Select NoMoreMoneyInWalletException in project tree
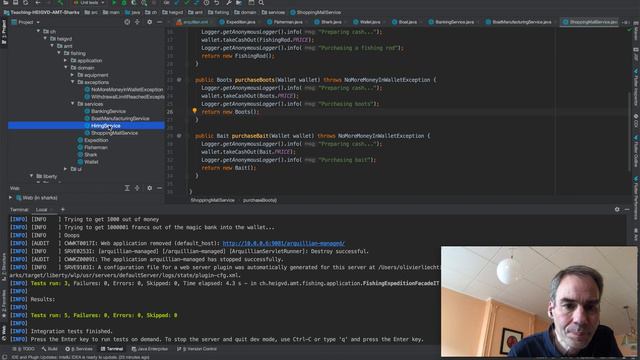The height and width of the screenshot is (360, 640). (x=124, y=89)
